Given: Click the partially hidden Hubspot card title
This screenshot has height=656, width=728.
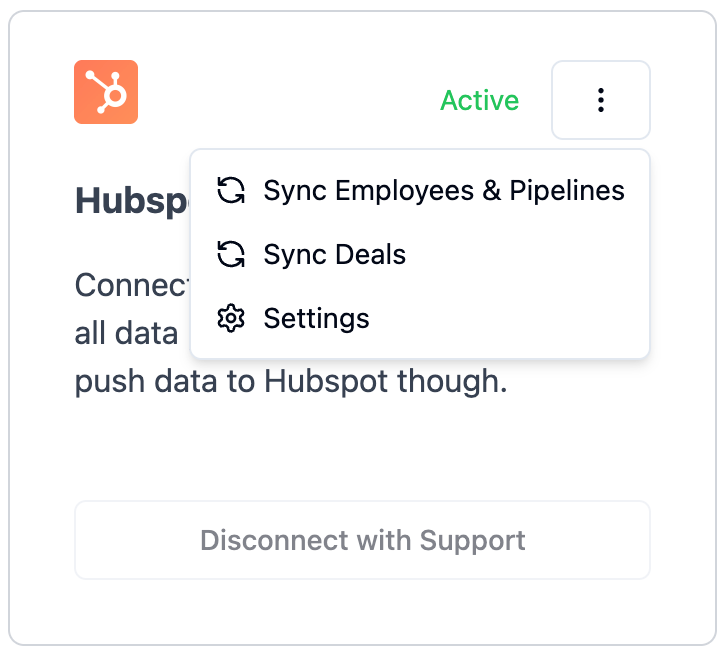Looking at the screenshot, I should 132,201.
